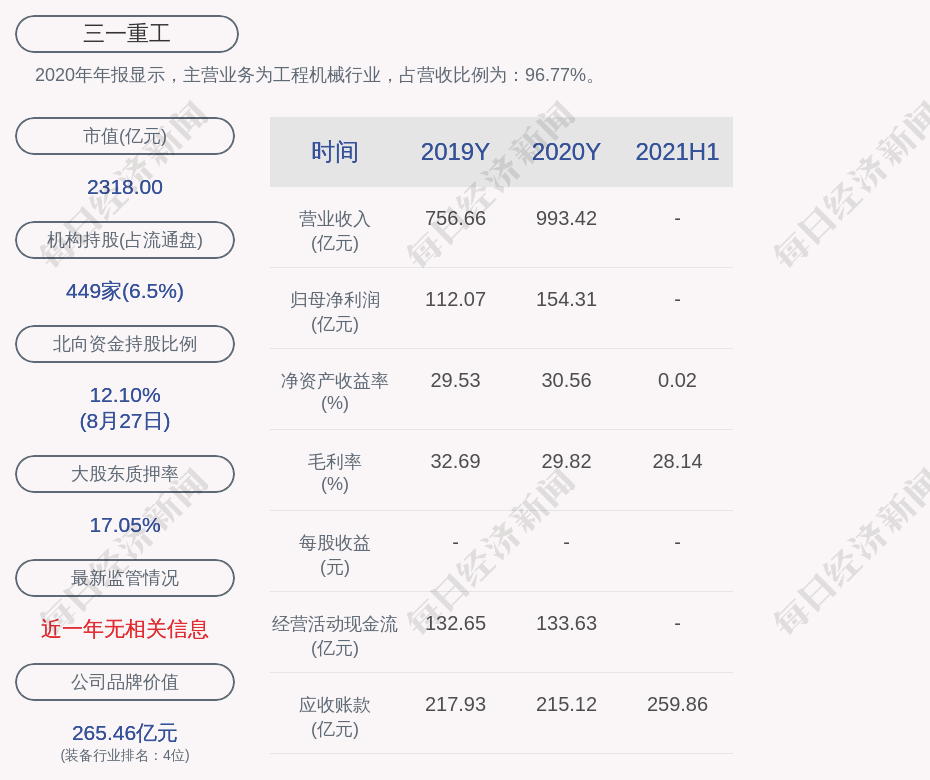Click the 2019Y column header

(455, 152)
